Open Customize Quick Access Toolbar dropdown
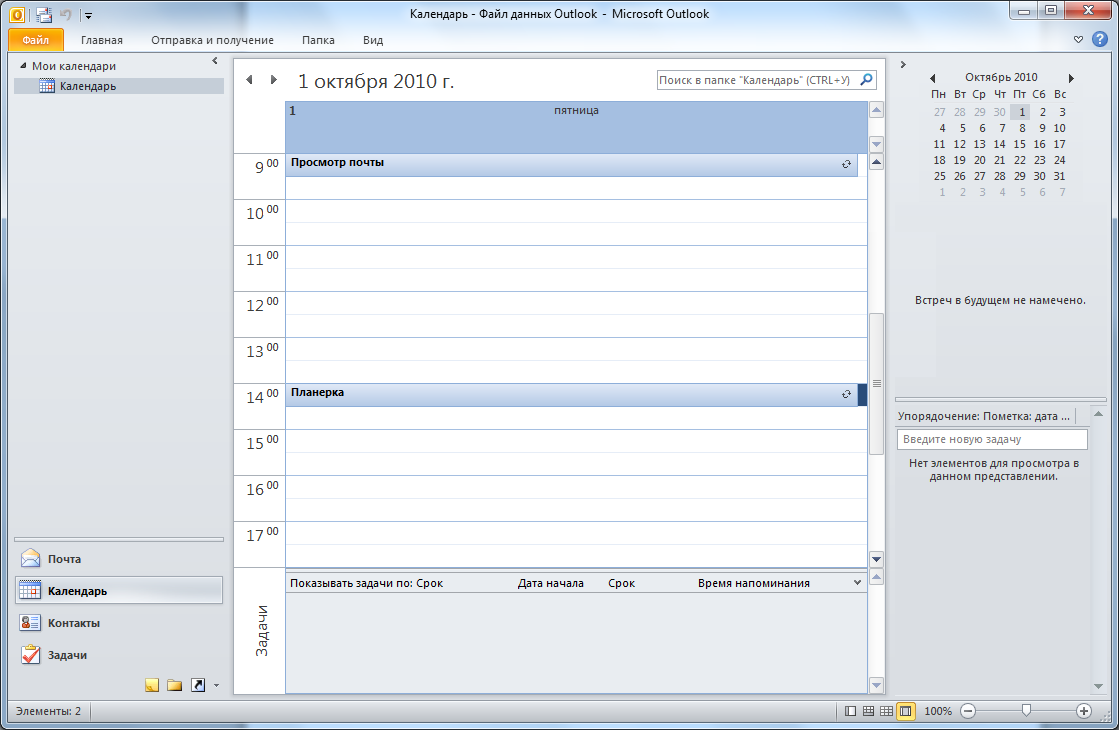1119x730 pixels. (88, 15)
